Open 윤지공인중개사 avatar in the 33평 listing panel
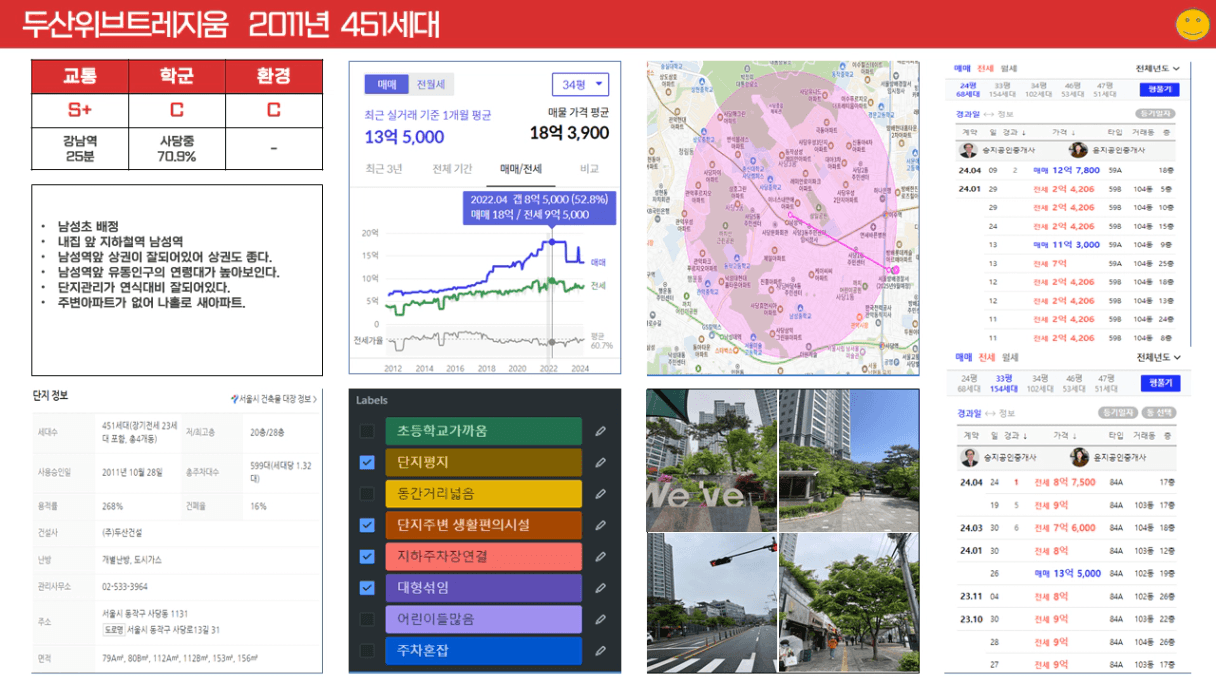The width and height of the screenshot is (1216, 684). [x=1078, y=457]
